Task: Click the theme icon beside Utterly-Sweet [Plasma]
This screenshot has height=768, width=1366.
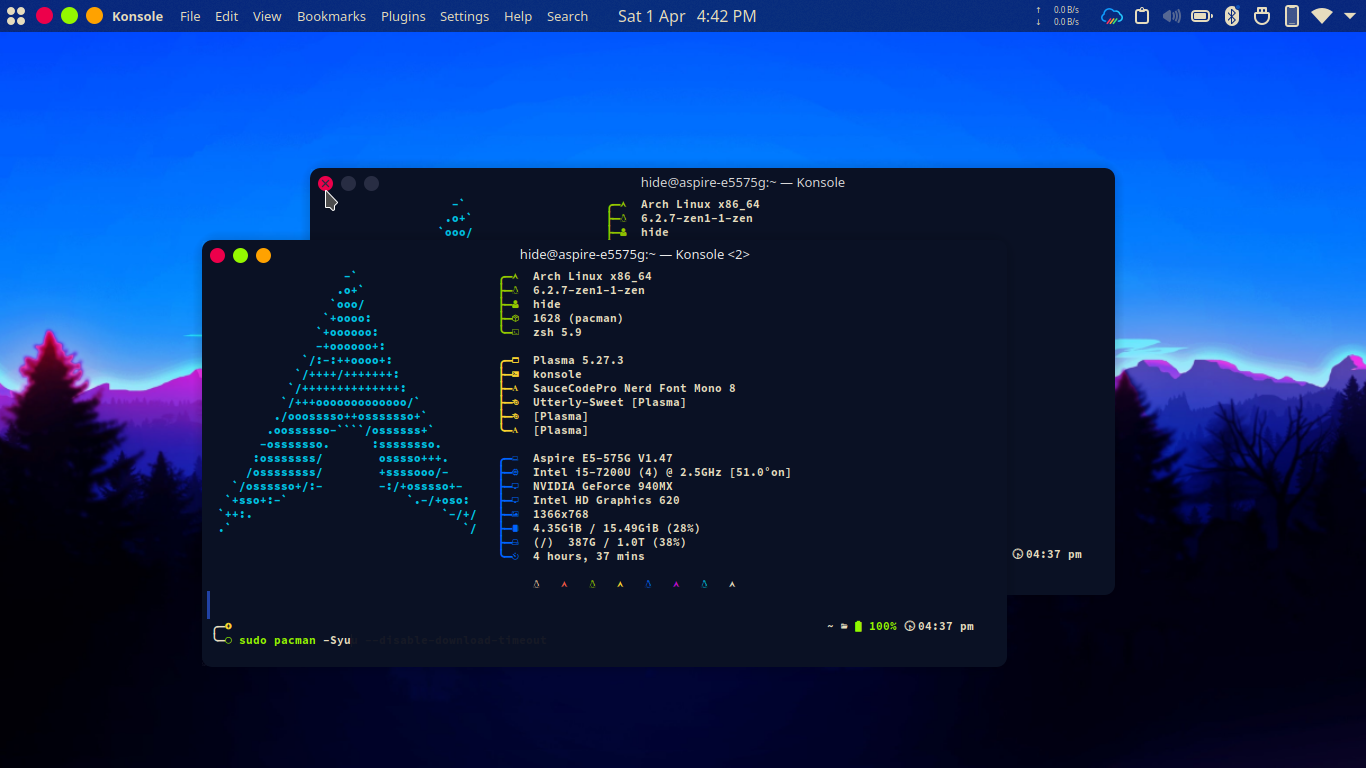Action: click(x=515, y=402)
